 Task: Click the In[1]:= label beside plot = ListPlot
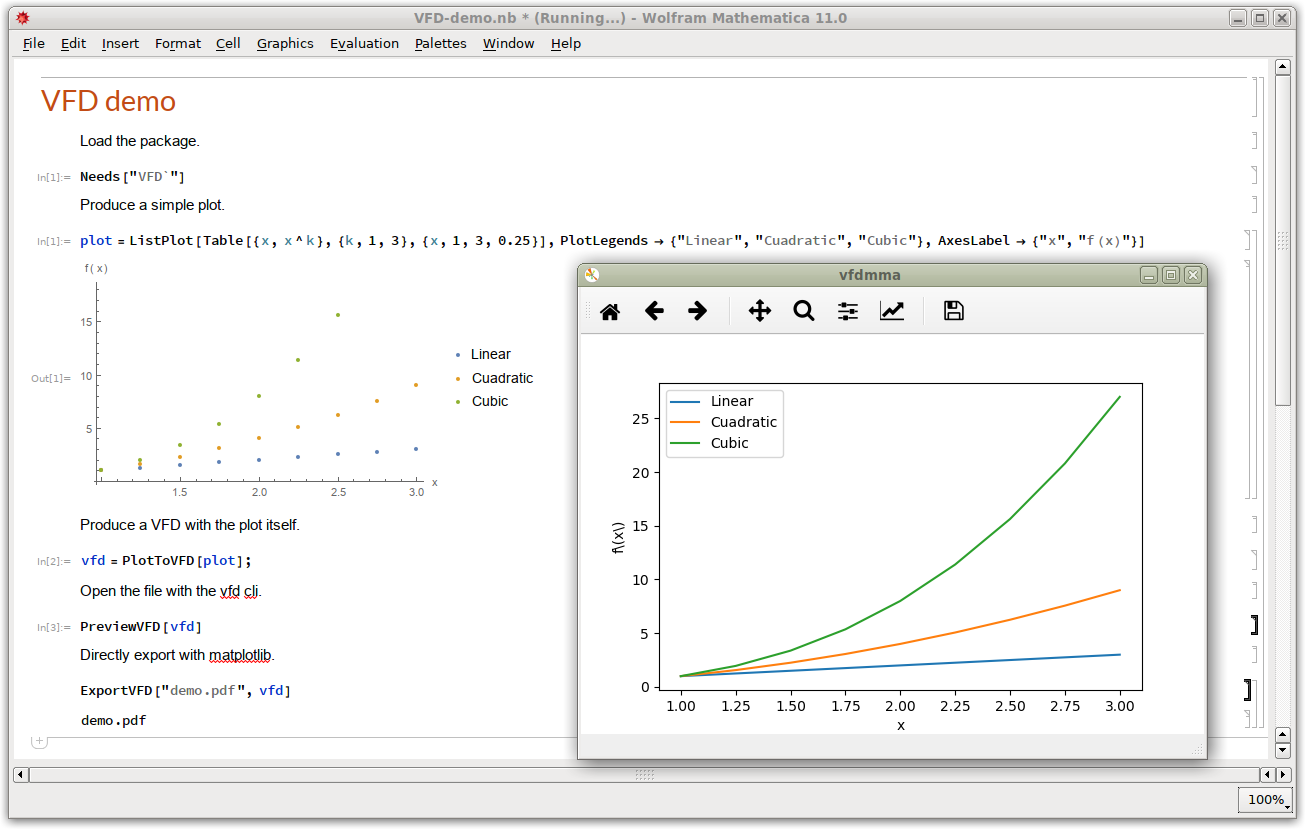pos(54,242)
